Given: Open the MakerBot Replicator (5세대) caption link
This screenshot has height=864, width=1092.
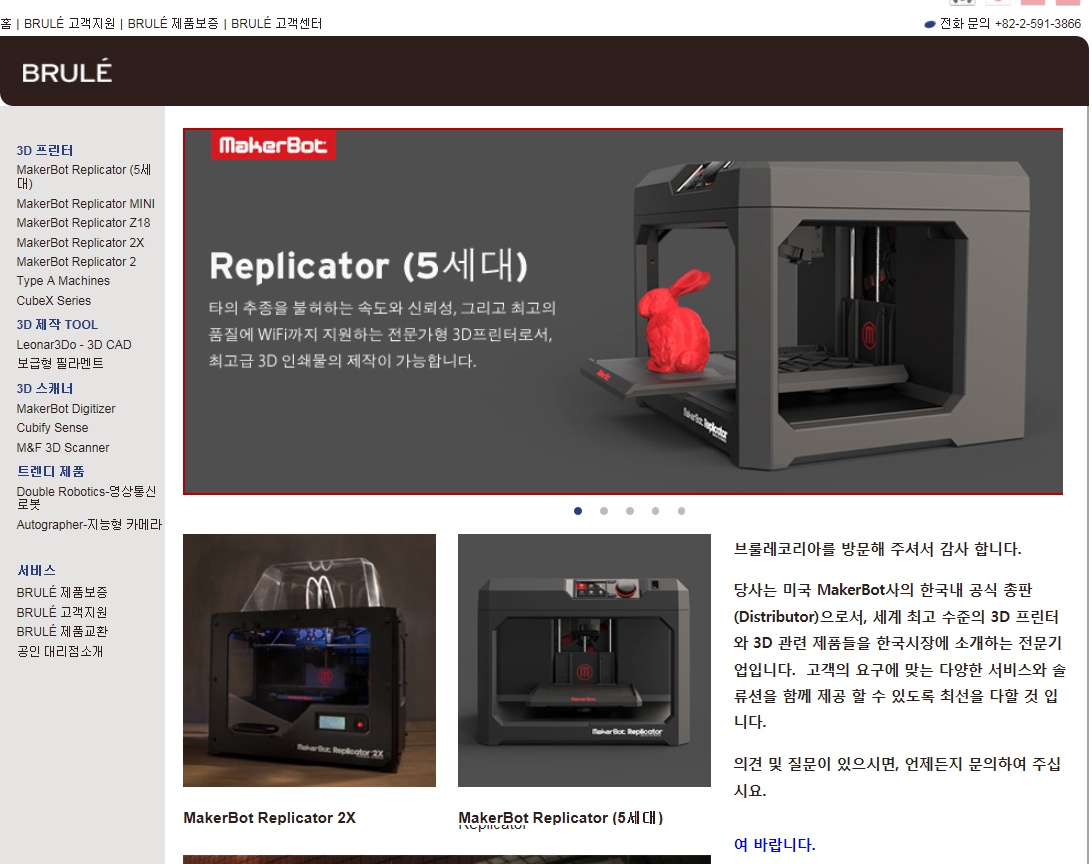Looking at the screenshot, I should click(x=561, y=818).
